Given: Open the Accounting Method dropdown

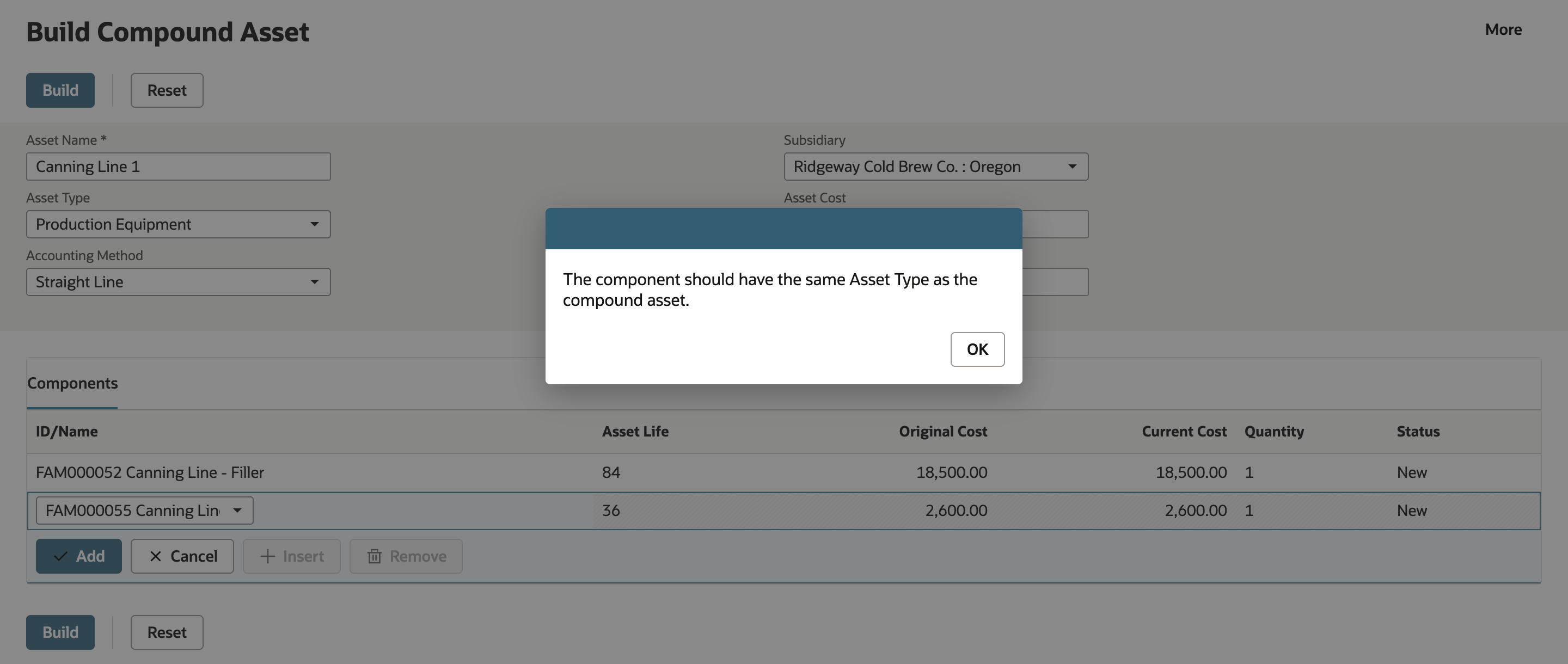Looking at the screenshot, I should [x=179, y=282].
